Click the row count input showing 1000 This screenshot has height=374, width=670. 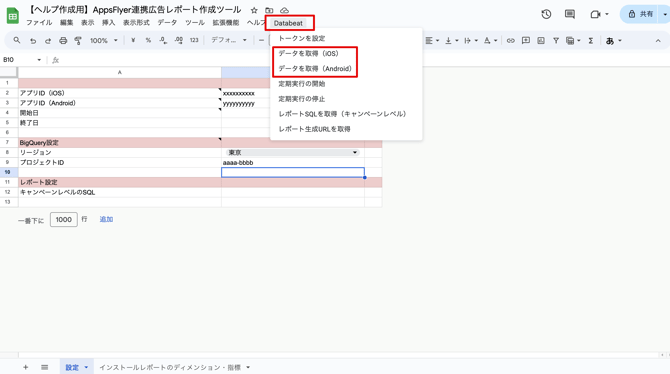64,220
